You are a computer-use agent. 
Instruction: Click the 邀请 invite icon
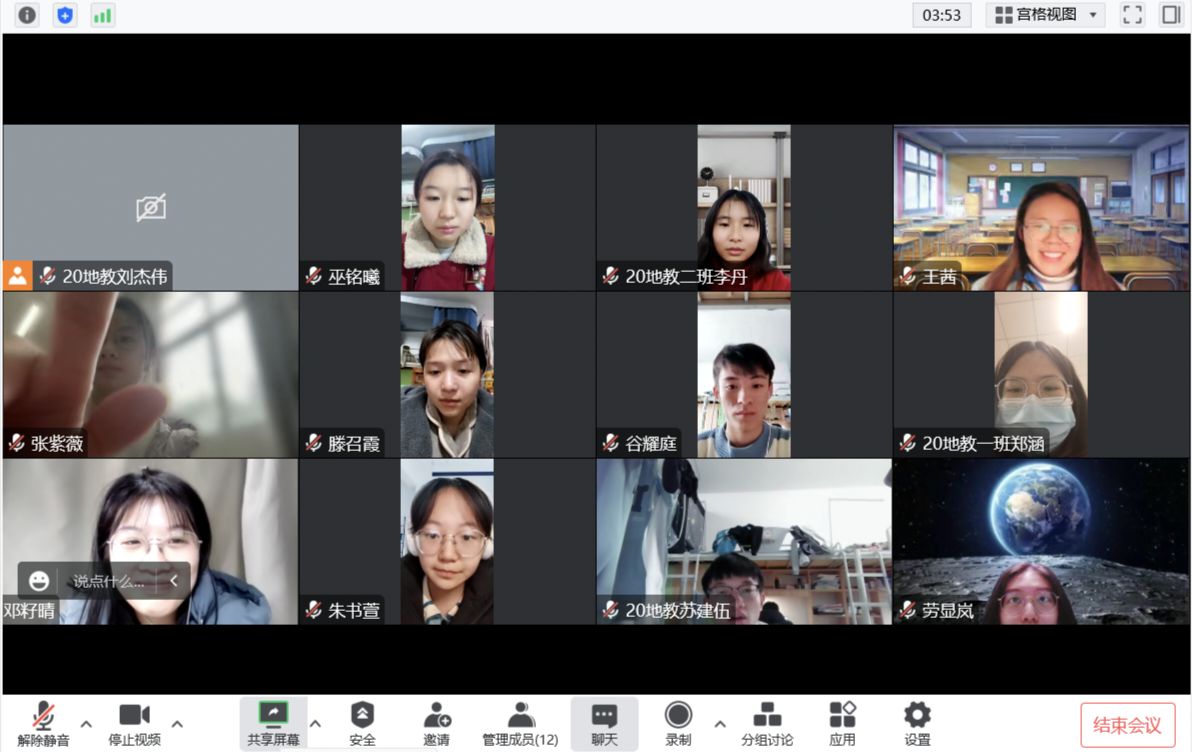tap(436, 723)
